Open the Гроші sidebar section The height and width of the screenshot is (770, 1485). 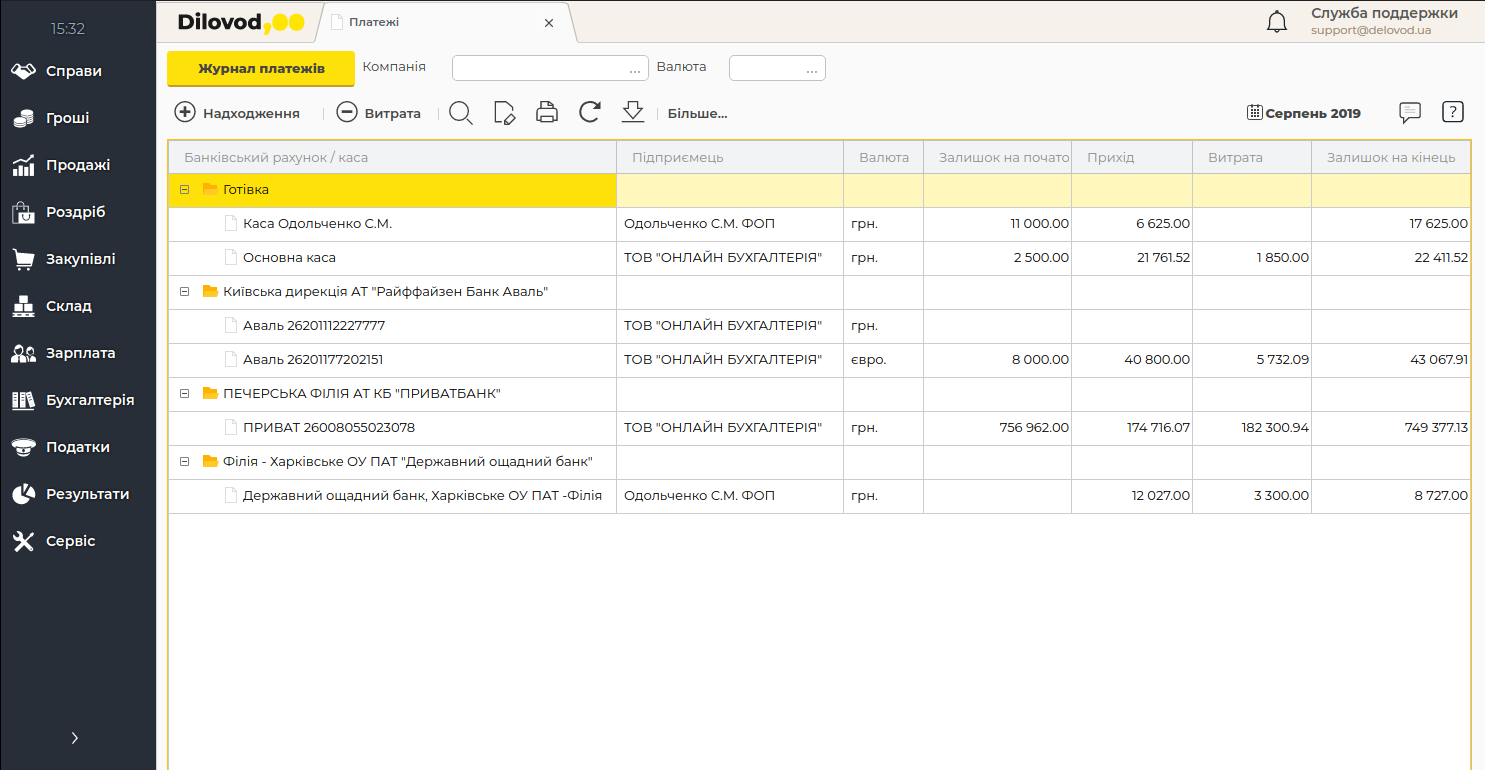coord(78,118)
